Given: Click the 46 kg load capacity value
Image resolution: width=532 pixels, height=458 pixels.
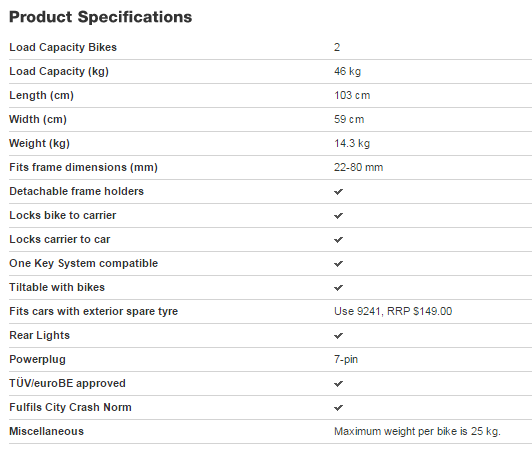Looking at the screenshot, I should tap(347, 71).
